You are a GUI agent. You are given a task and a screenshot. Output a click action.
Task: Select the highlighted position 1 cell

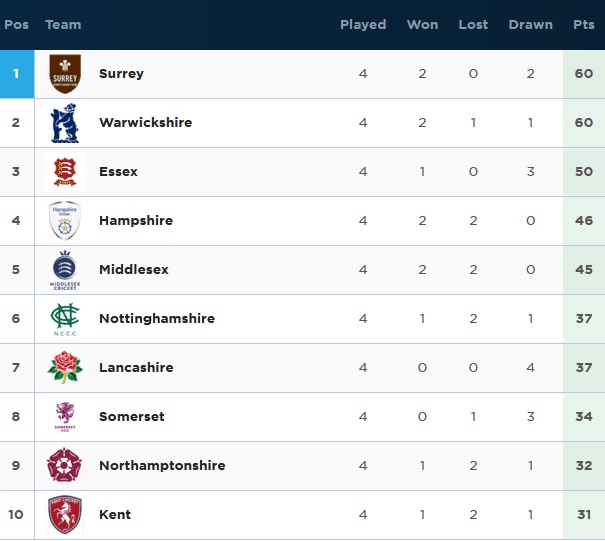tap(17, 74)
